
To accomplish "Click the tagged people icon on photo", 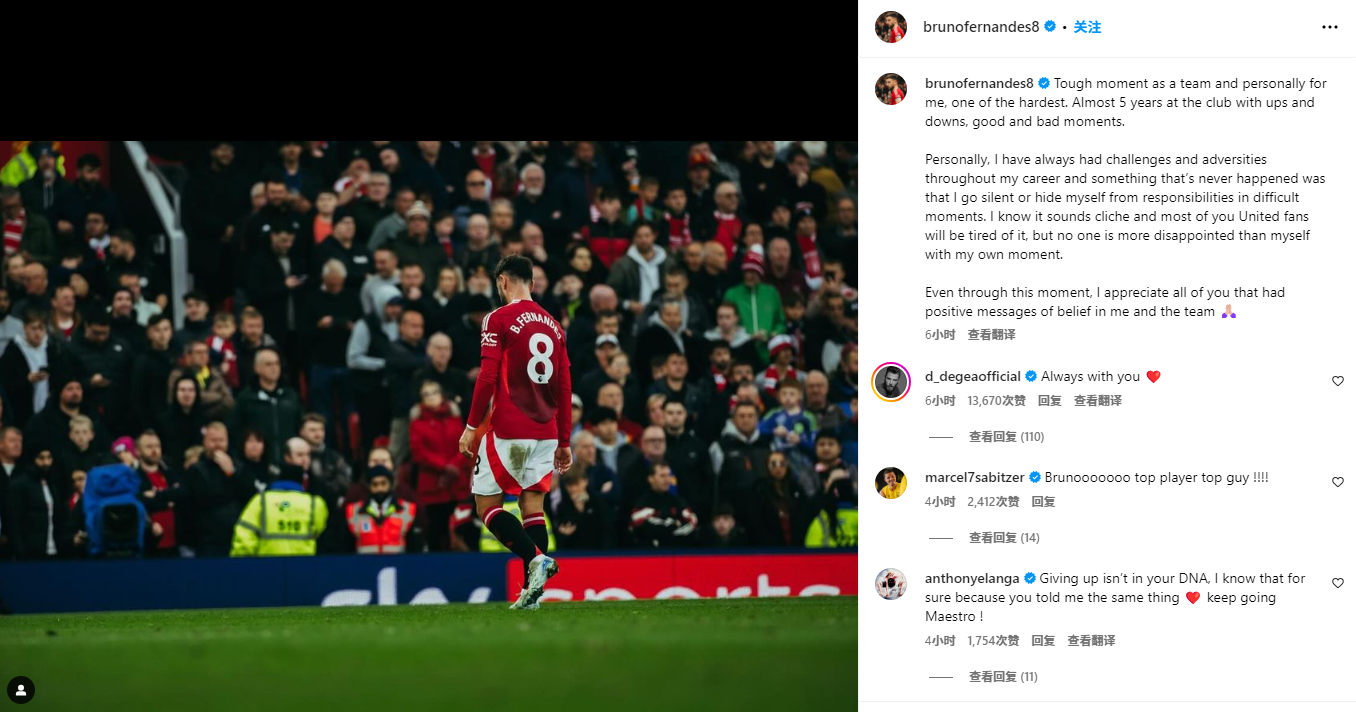I will point(21,690).
